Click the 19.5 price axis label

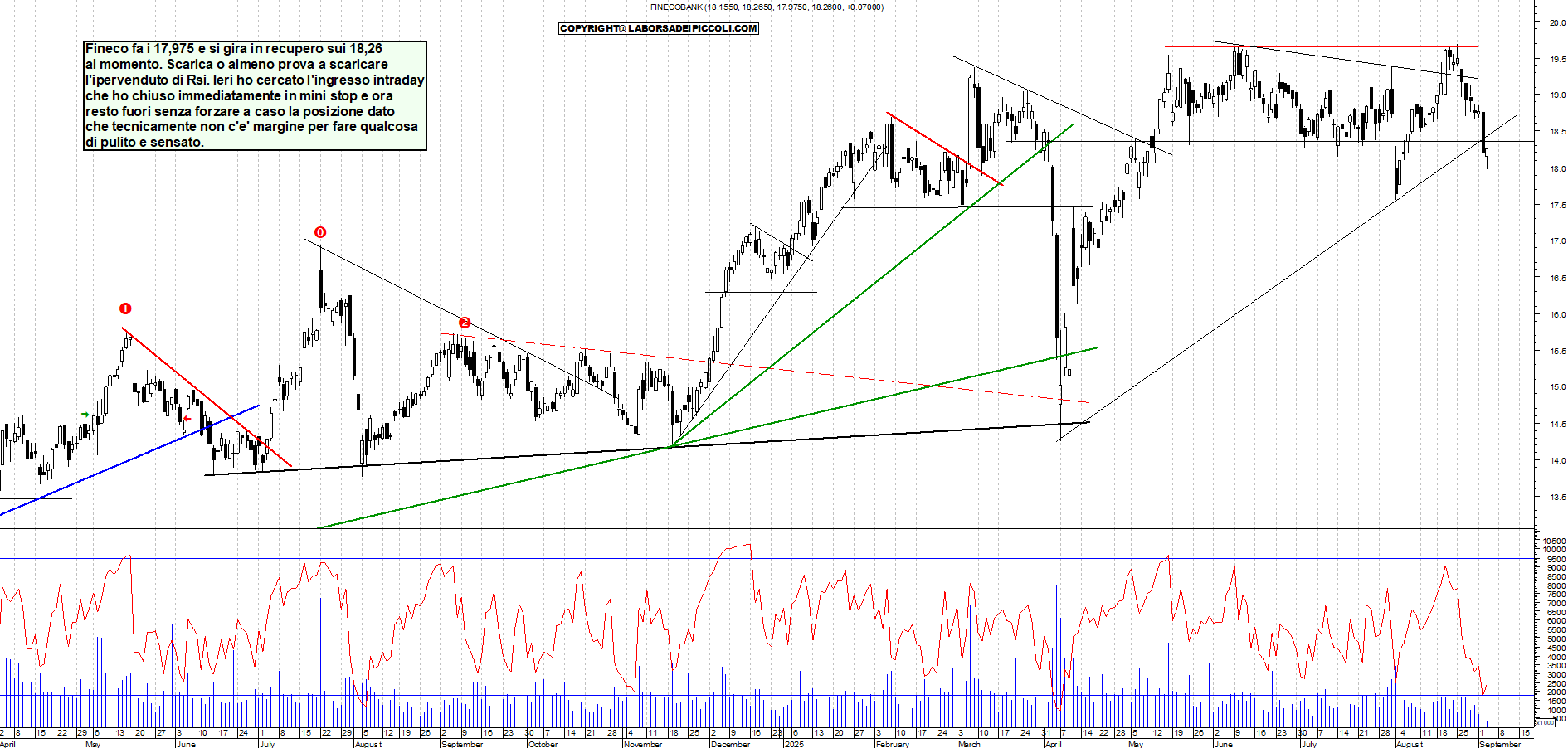tap(1557, 60)
